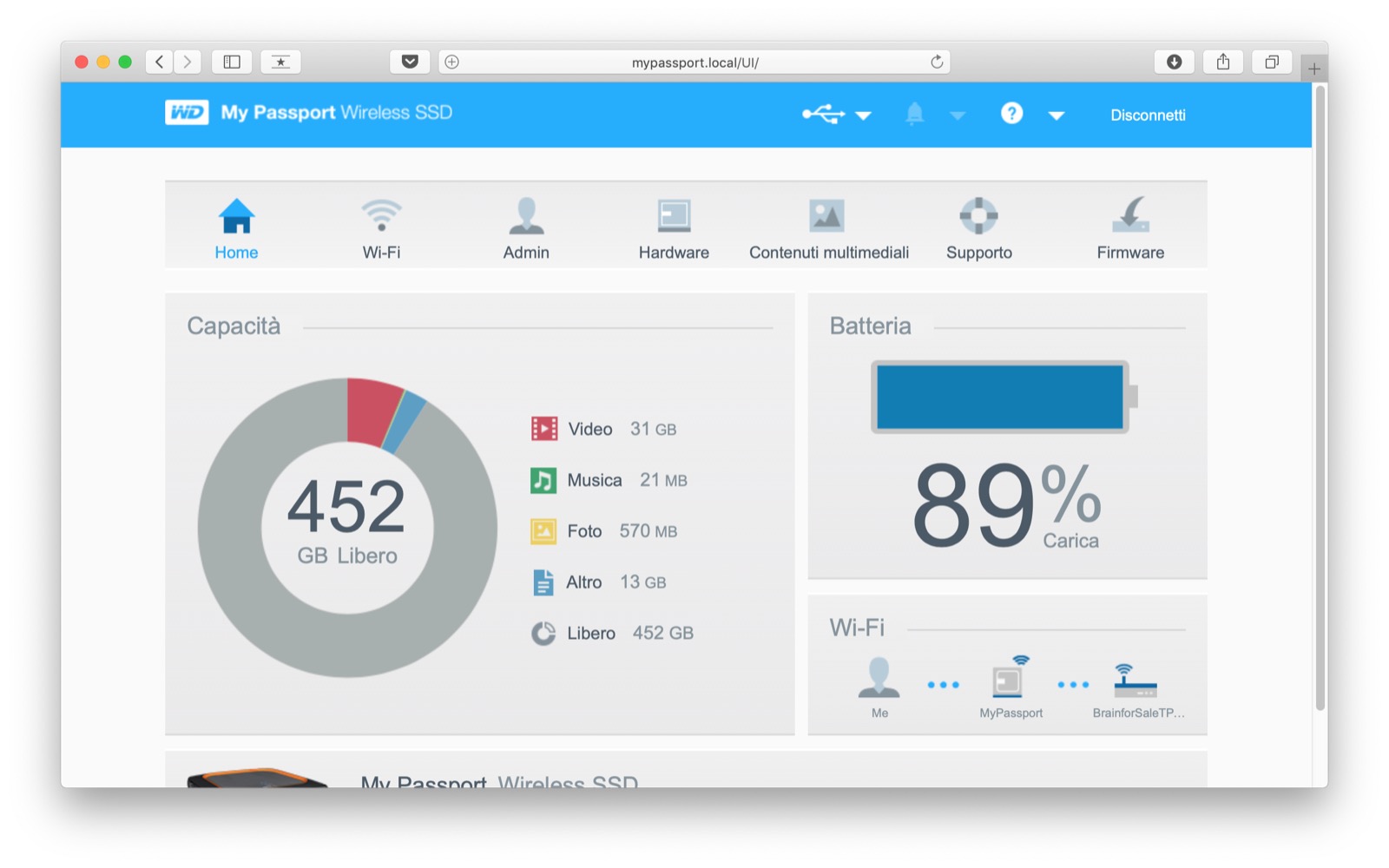Image resolution: width=1389 pixels, height=868 pixels.
Task: Click the blue Altro segment of the chart
Action: (x=405, y=423)
